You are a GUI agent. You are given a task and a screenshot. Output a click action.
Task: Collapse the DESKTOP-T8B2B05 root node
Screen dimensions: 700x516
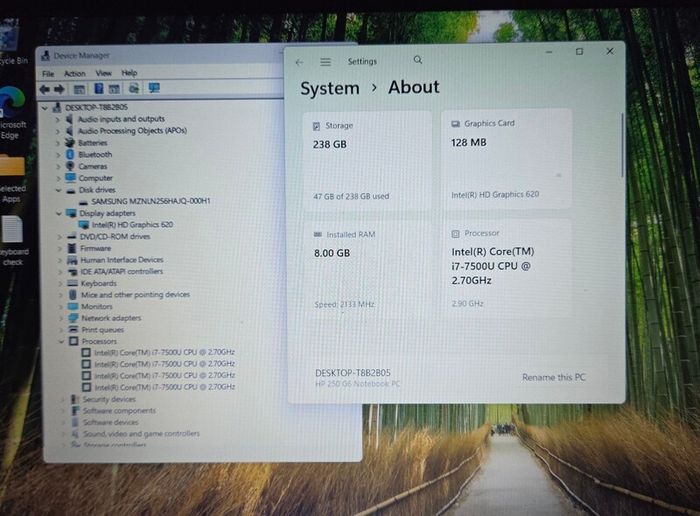[x=45, y=108]
